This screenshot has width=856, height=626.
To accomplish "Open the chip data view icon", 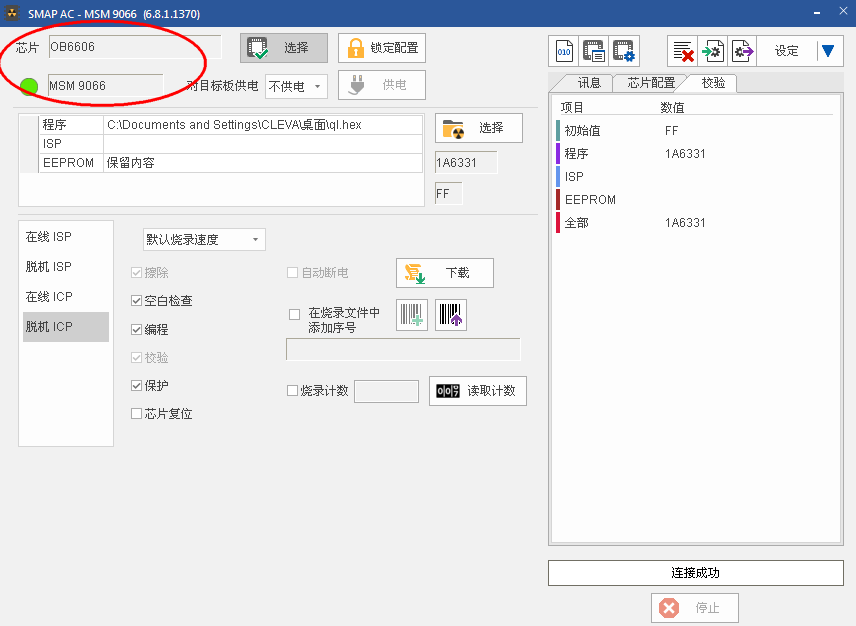I will click(x=593, y=51).
